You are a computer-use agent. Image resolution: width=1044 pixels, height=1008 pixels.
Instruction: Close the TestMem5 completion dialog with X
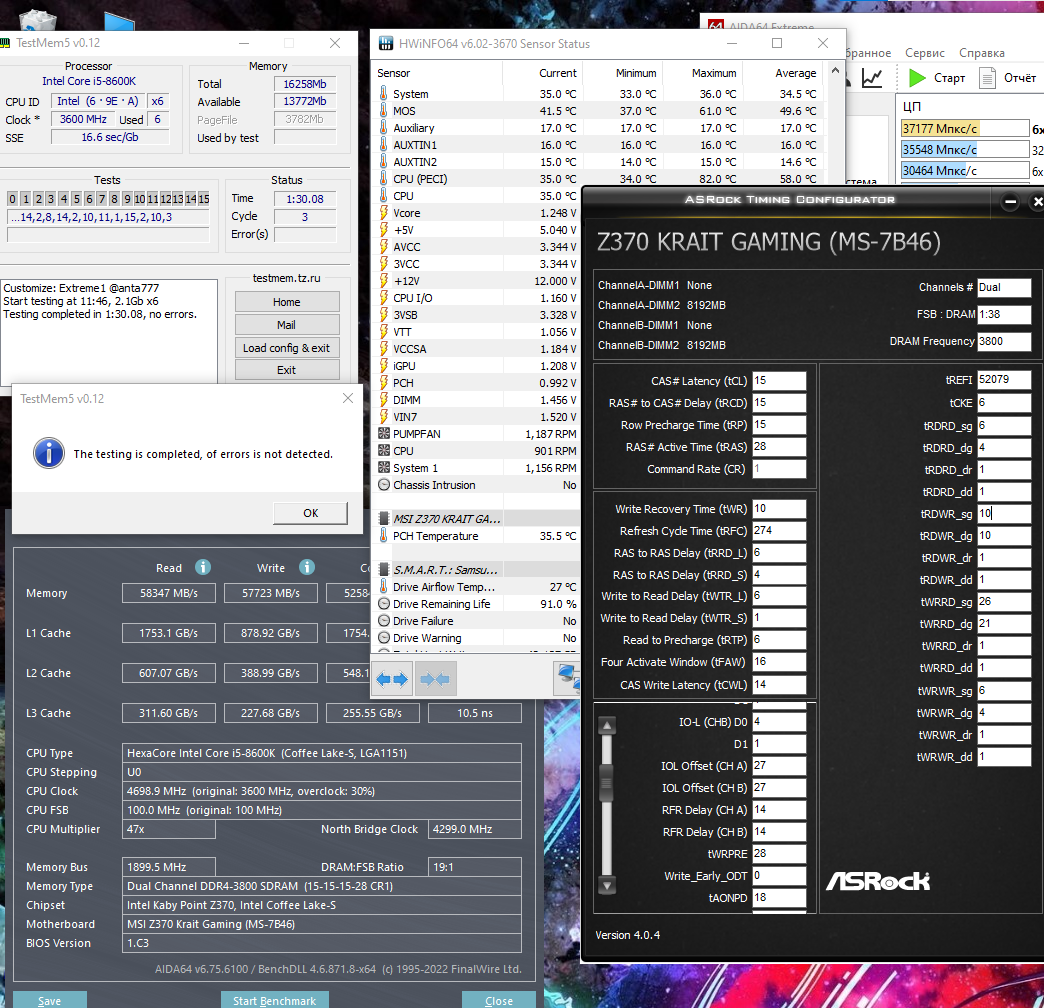pyautogui.click(x=348, y=398)
